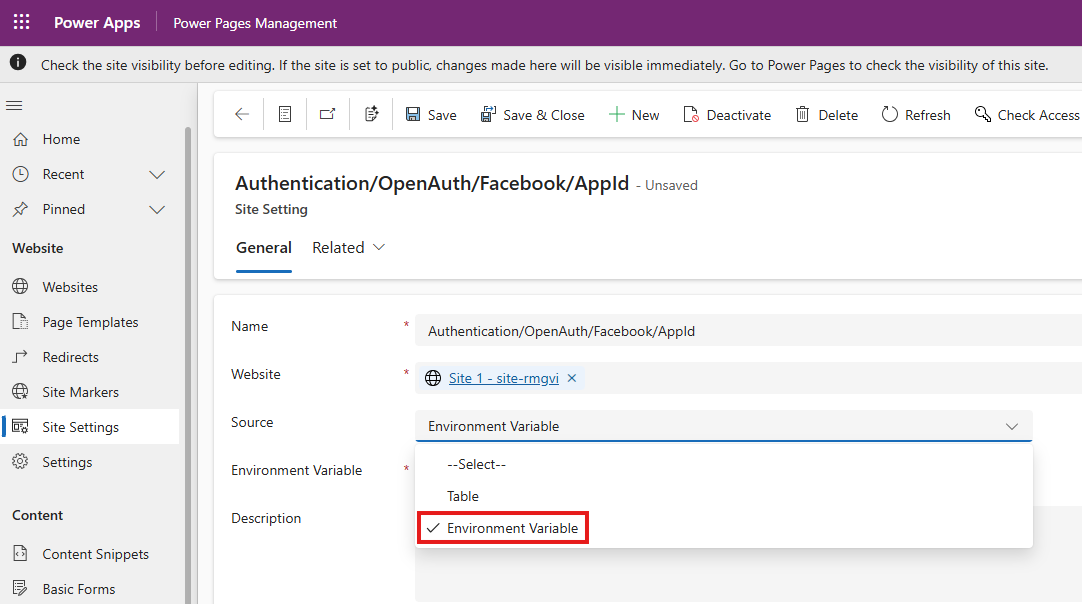The width and height of the screenshot is (1082, 604).
Task: Go back using the back arrow
Action: 242,115
